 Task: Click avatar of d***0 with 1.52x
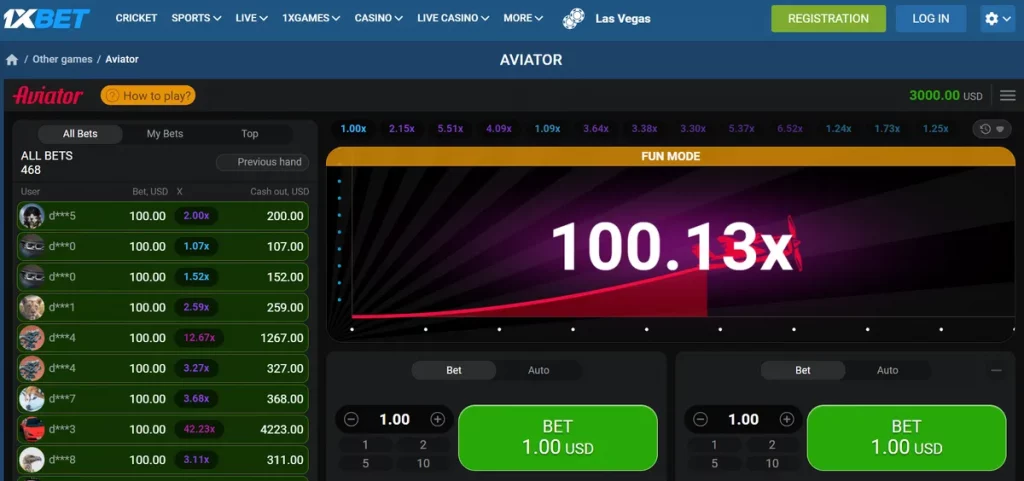pos(31,277)
